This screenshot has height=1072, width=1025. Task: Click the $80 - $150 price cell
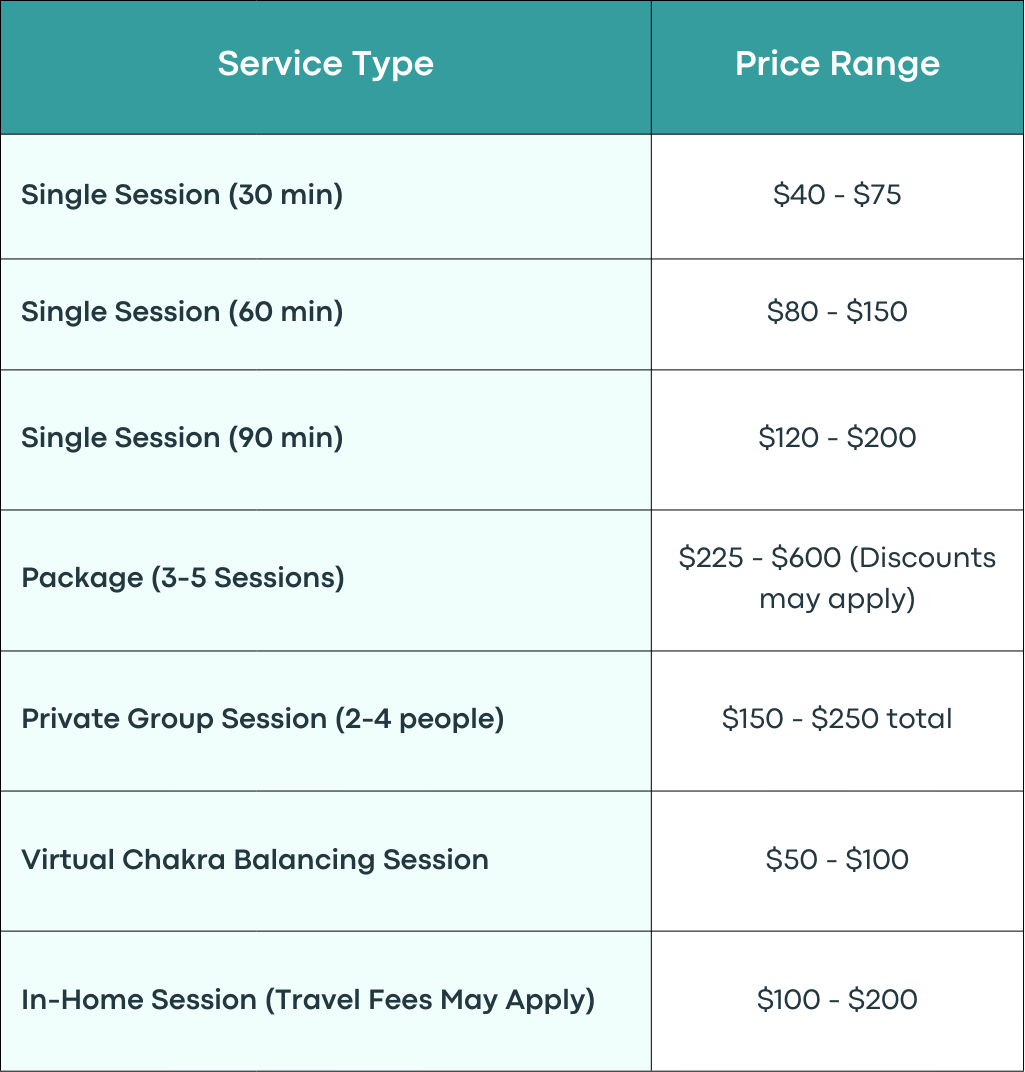837,312
